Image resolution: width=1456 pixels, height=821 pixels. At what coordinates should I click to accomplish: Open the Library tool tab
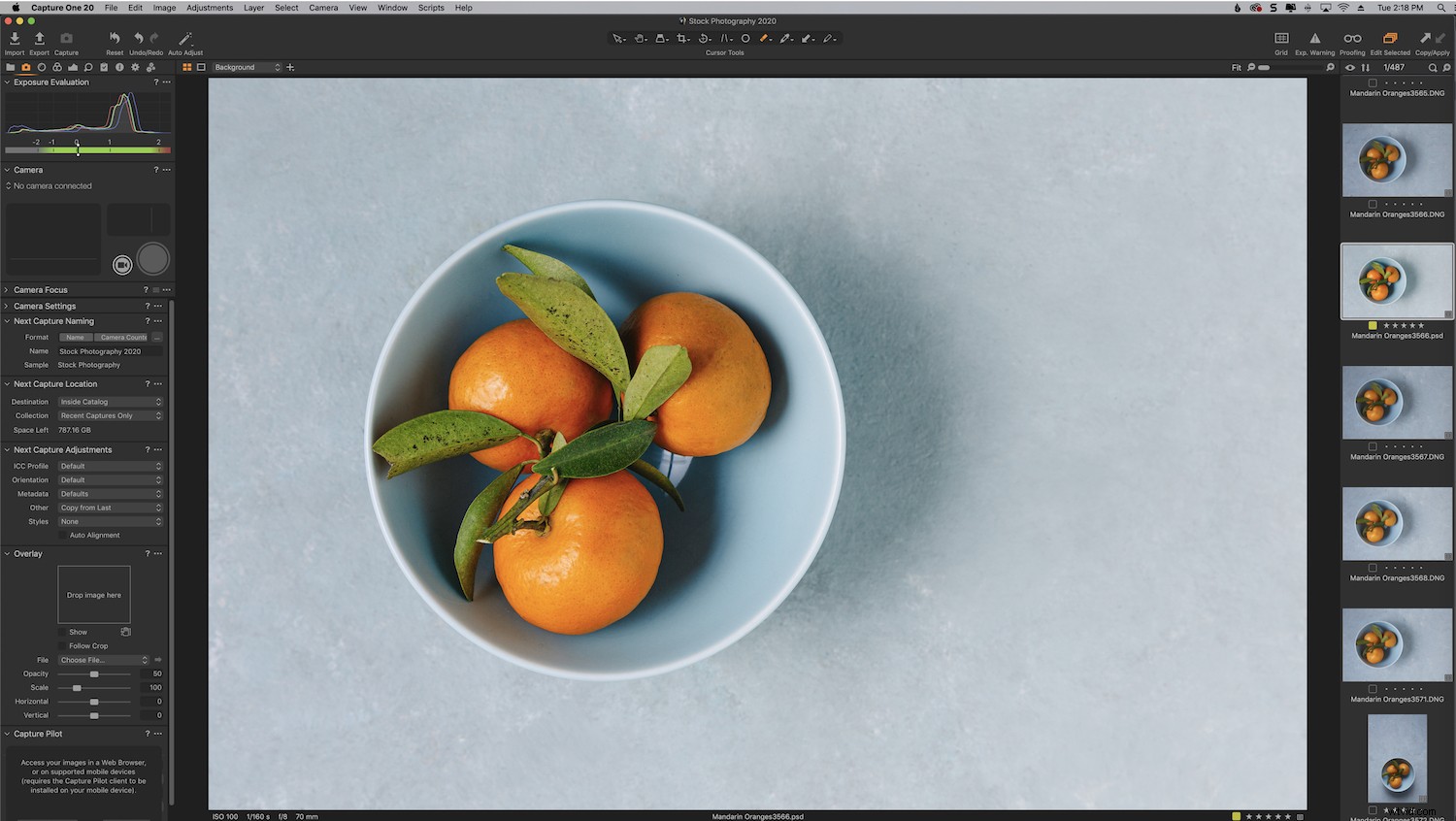click(x=10, y=67)
